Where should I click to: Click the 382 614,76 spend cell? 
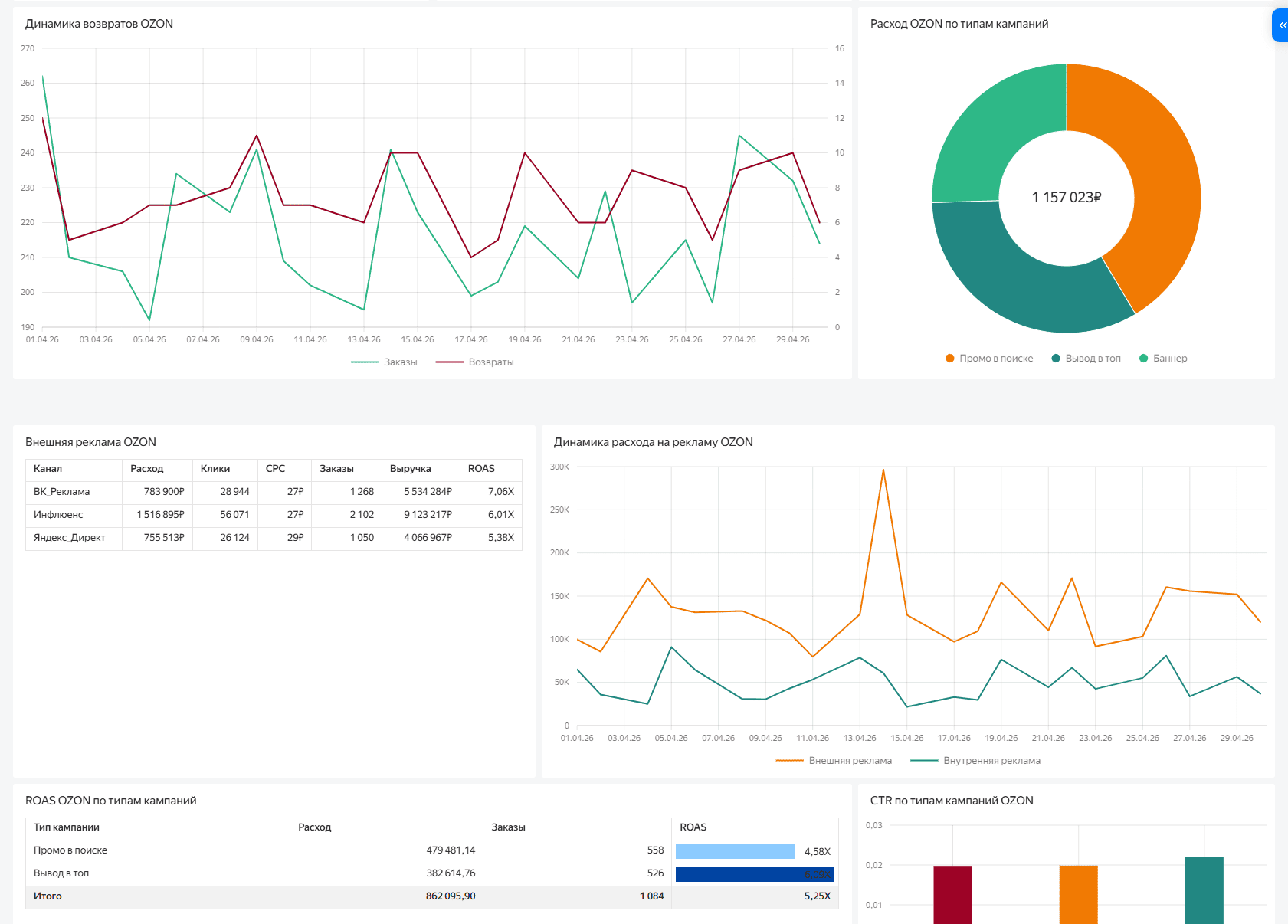coord(386,874)
